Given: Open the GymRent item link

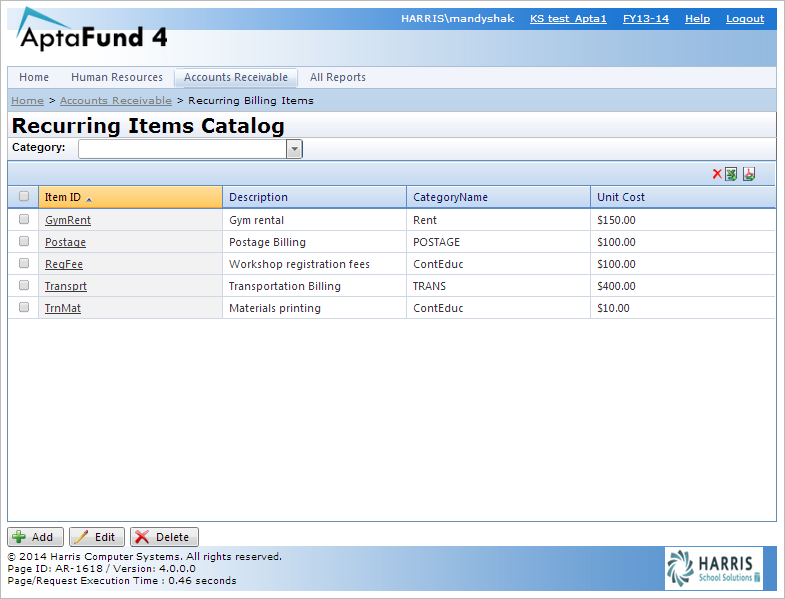Looking at the screenshot, I should pyautogui.click(x=68, y=220).
